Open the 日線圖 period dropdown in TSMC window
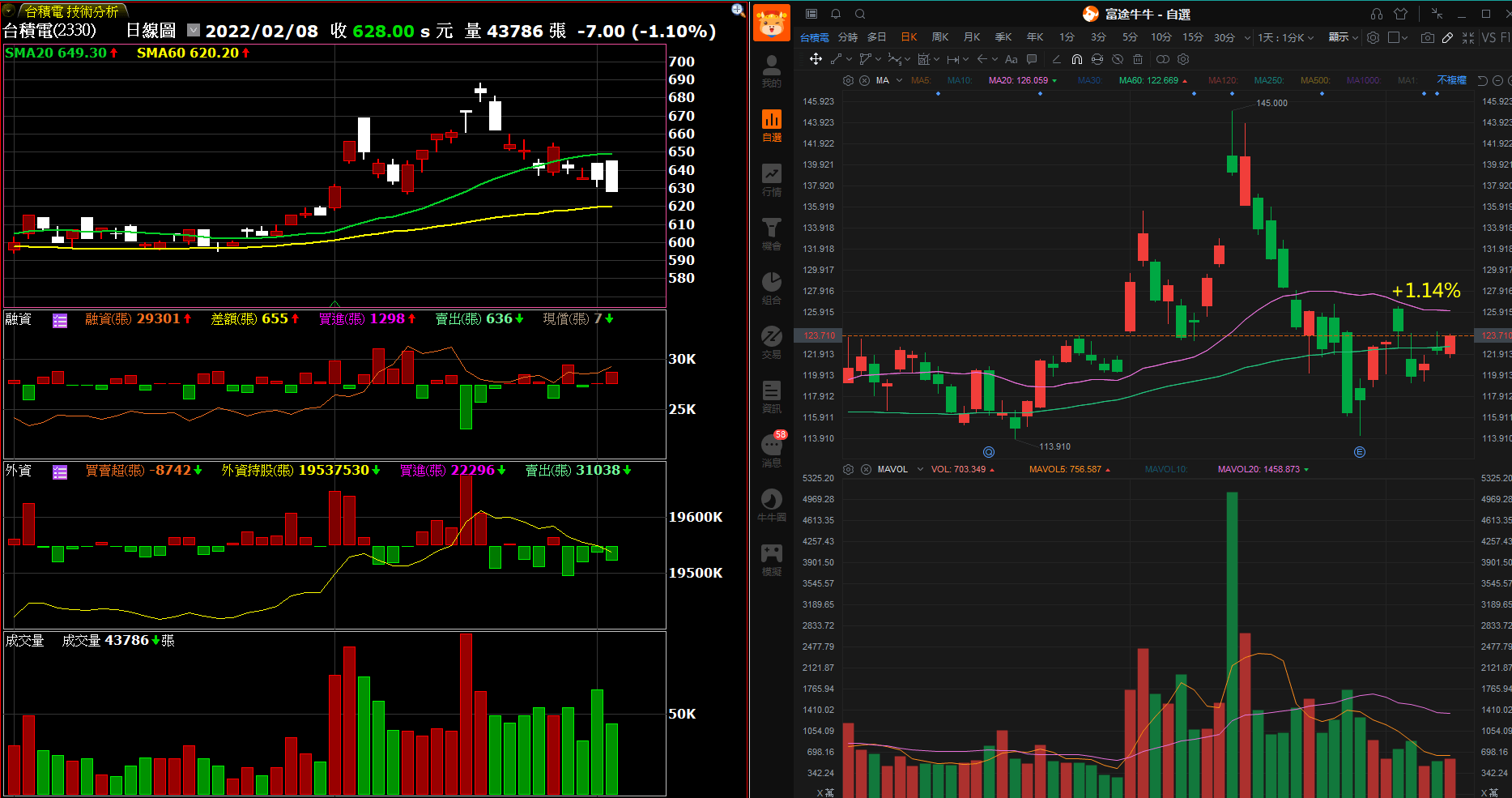1512x798 pixels. 194,30
